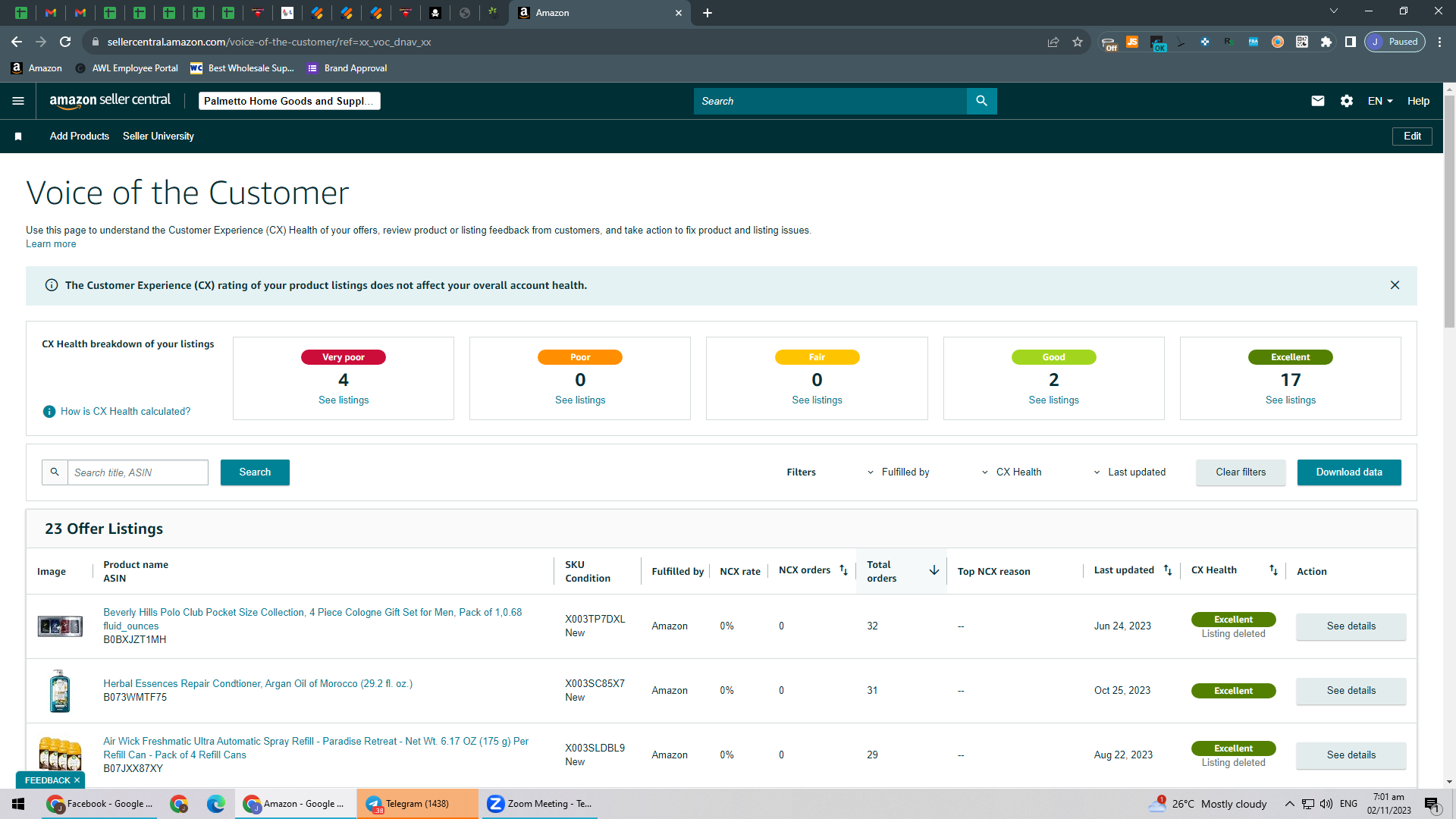This screenshot has width=1456, height=819.
Task: Sort by Total orders down arrow
Action: click(x=934, y=570)
